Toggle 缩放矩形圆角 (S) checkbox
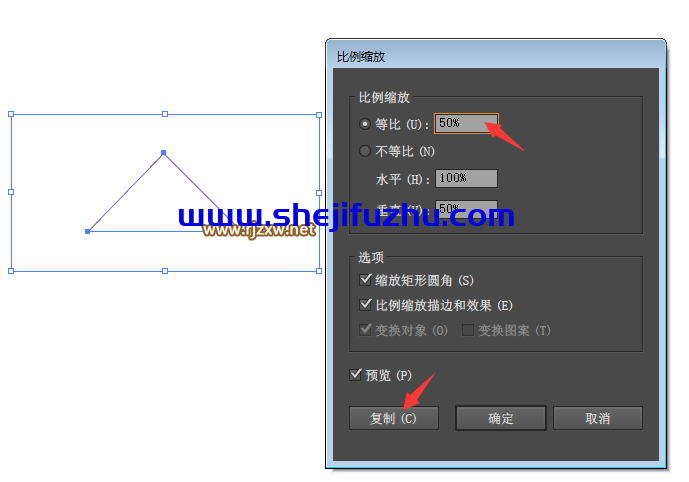 [x=365, y=279]
